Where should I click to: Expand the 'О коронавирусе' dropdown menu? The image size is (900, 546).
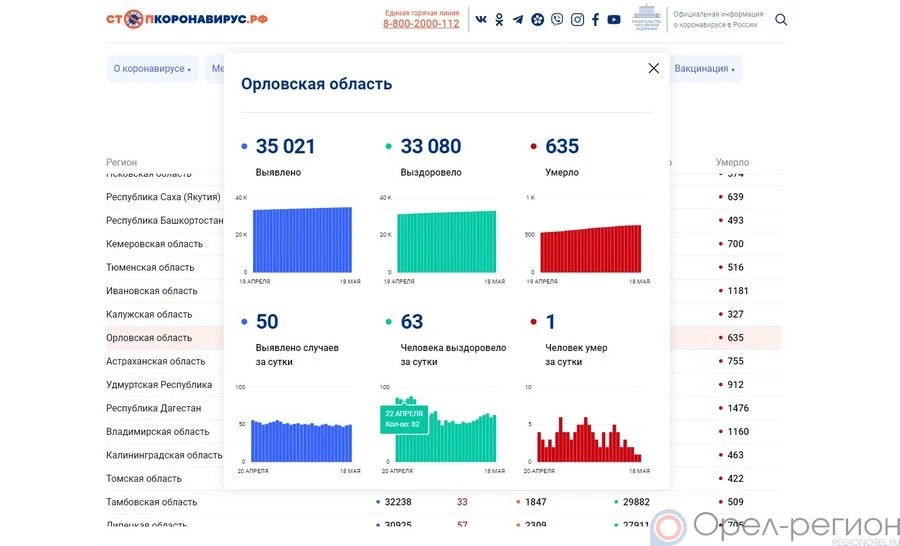click(152, 69)
